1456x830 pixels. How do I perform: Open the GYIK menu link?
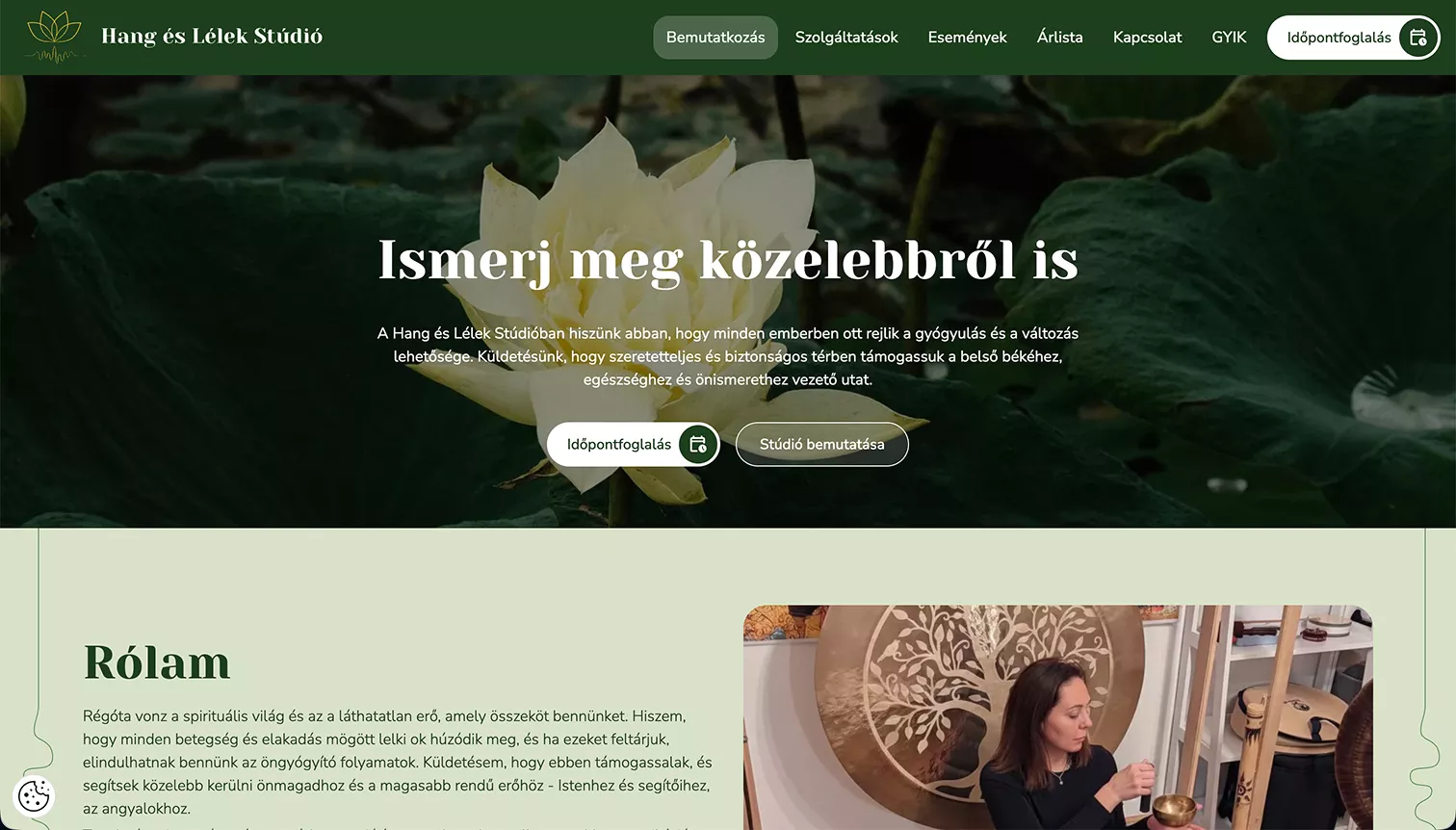click(1229, 38)
